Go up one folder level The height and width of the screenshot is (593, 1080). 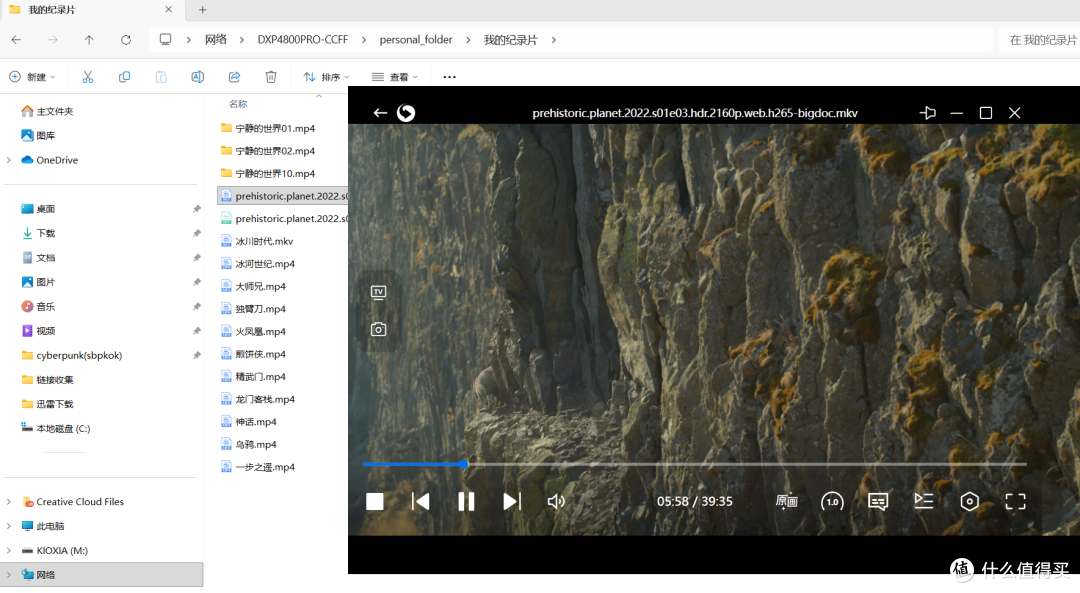tap(89, 40)
